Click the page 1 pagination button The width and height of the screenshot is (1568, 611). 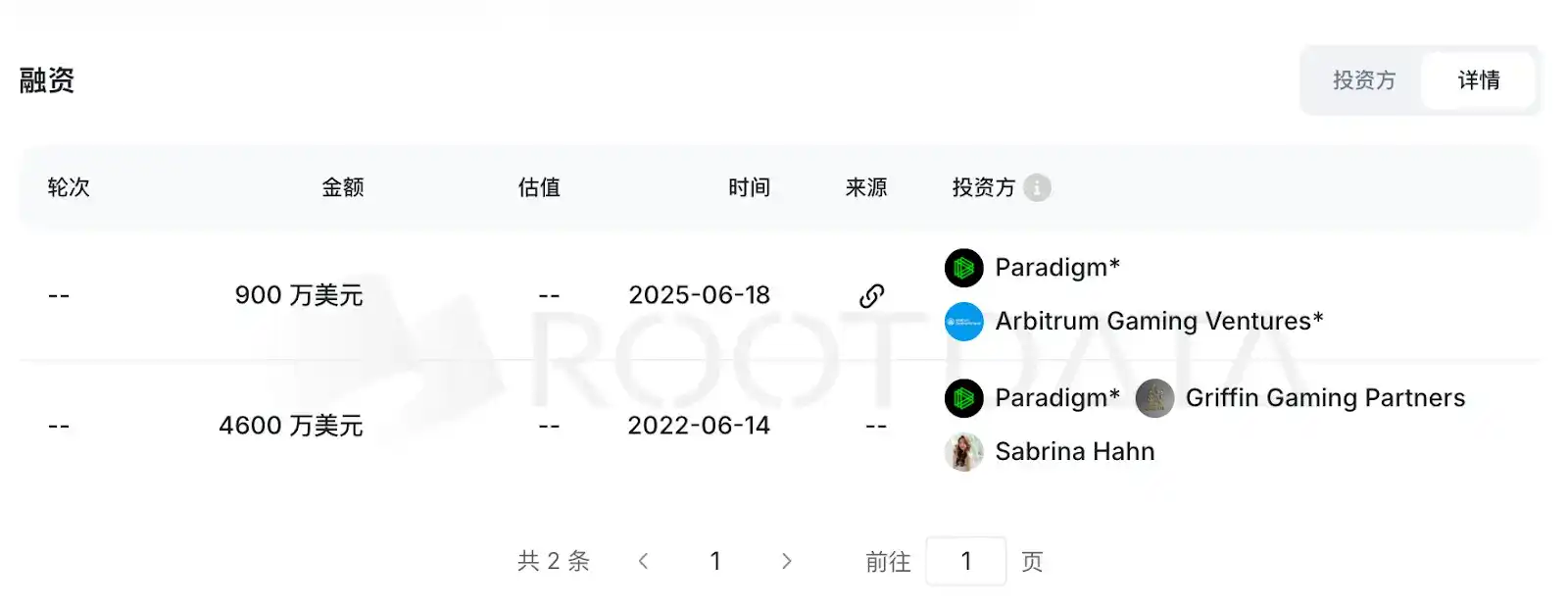click(715, 560)
